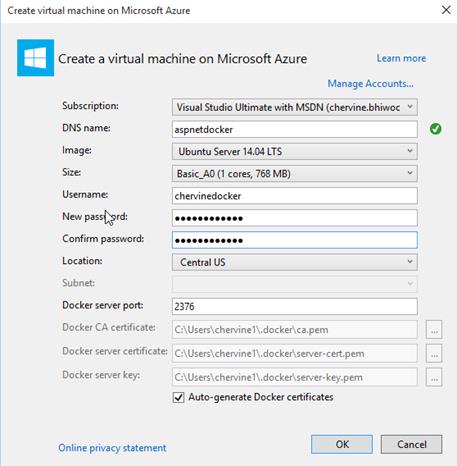457x466 pixels.
Task: Click the Confirm password field
Action: 295,240
